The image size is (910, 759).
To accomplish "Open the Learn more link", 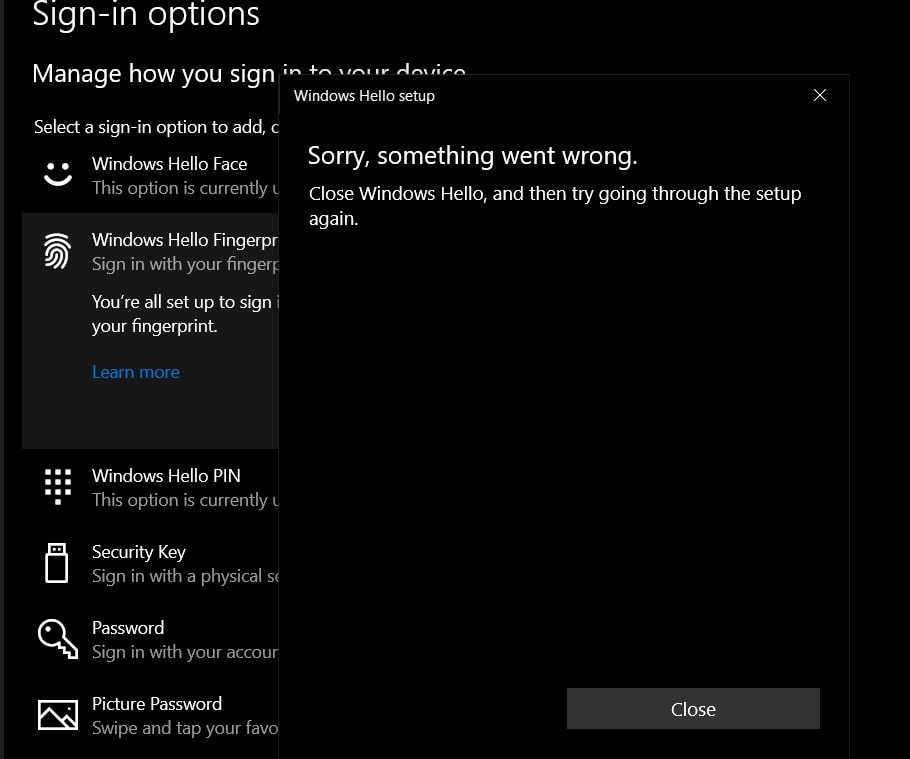I will click(x=135, y=371).
